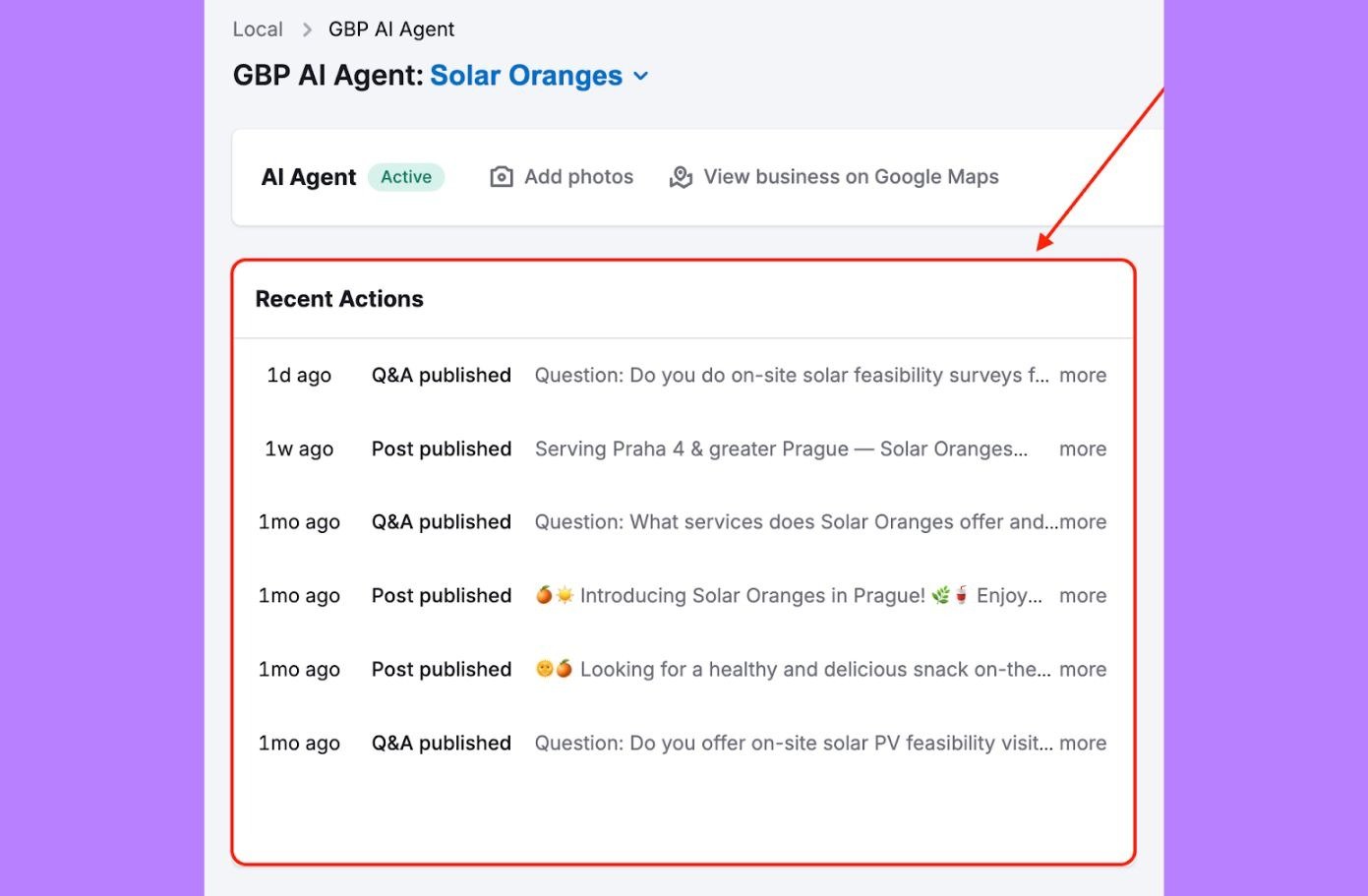
Task: Expand more on solar PV feasibility question
Action: point(1083,744)
